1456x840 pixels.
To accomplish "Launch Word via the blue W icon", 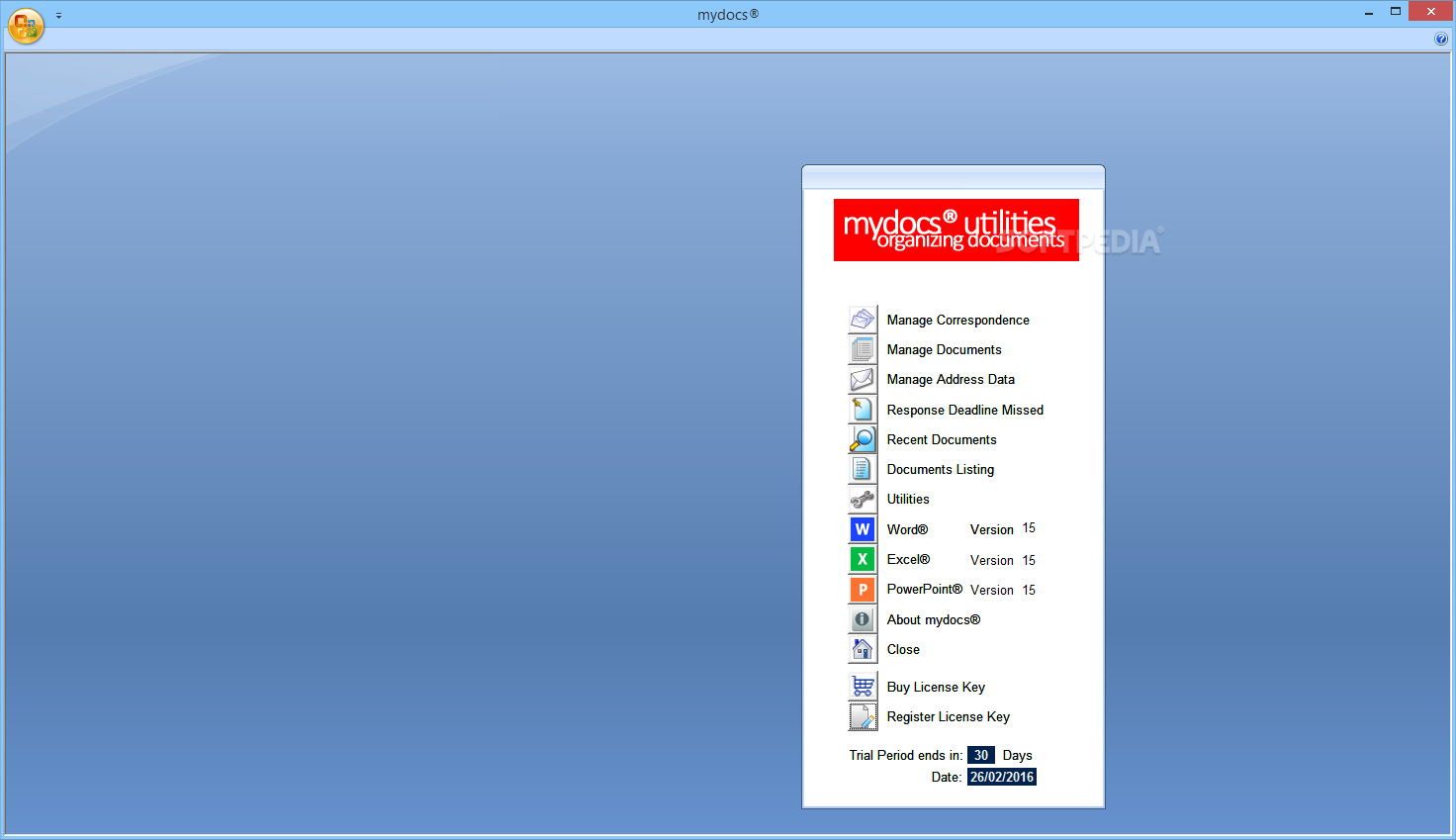I will tap(863, 529).
